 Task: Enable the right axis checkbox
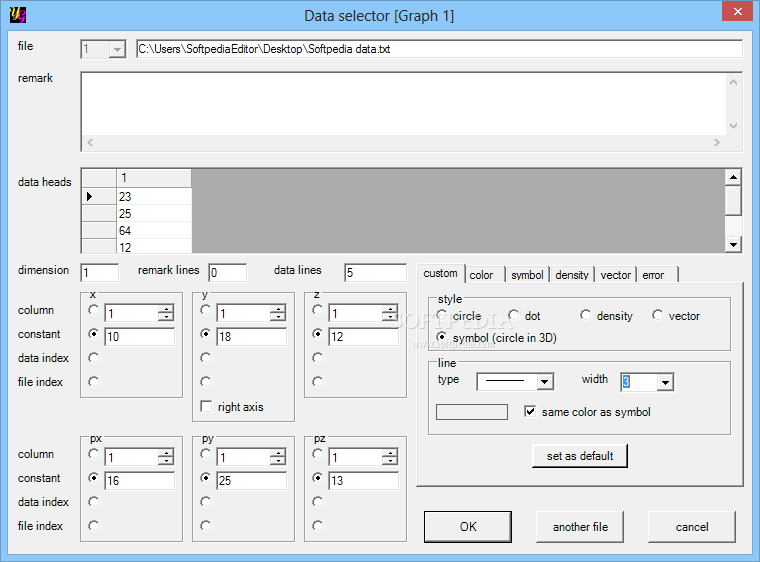tap(206, 406)
